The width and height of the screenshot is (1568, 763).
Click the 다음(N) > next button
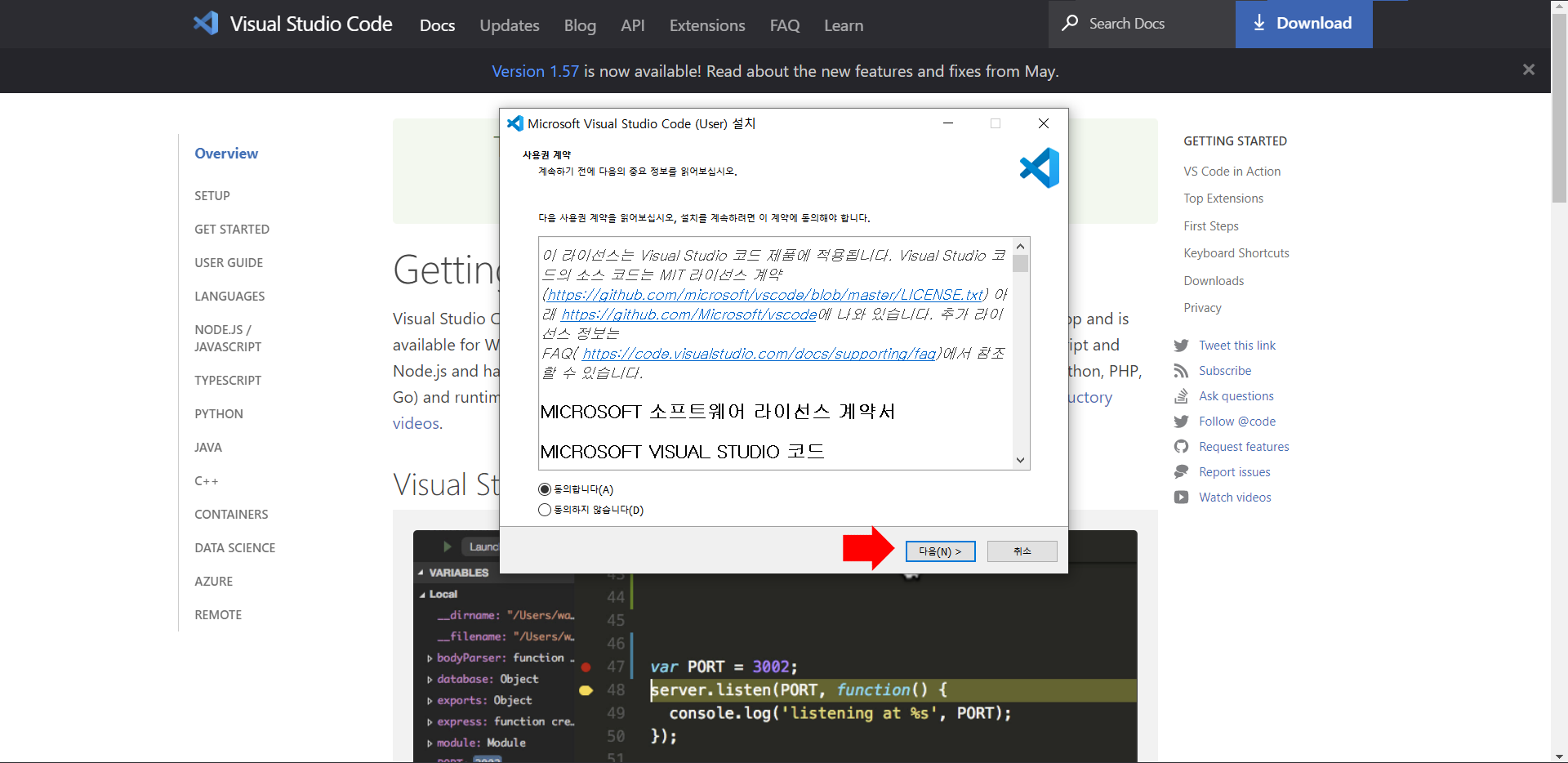point(940,551)
